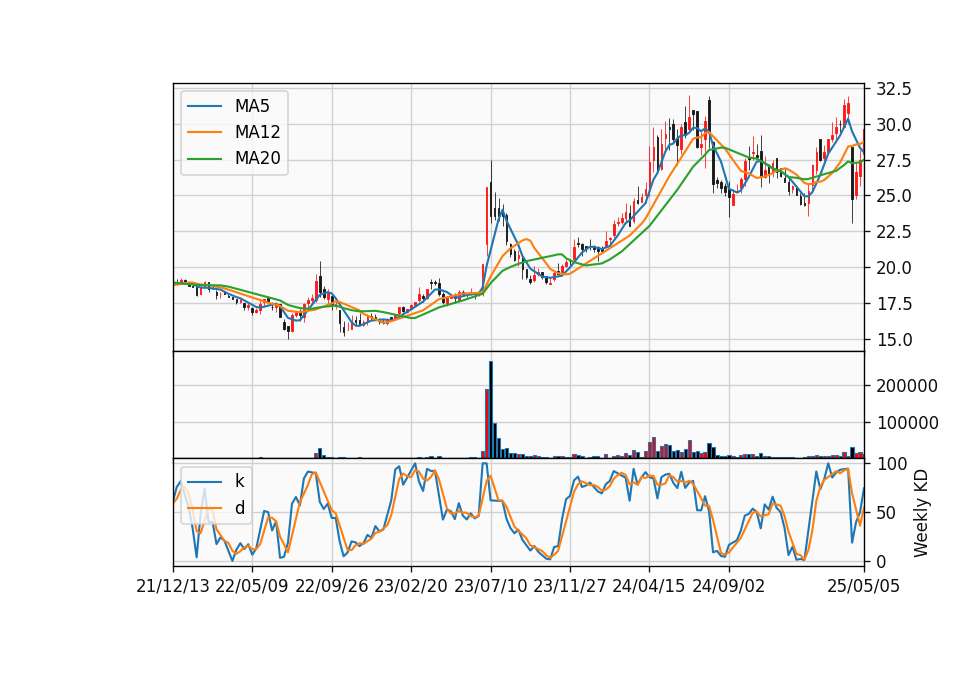Click the 100 KD axis value
960x690 pixels.
[891, 464]
